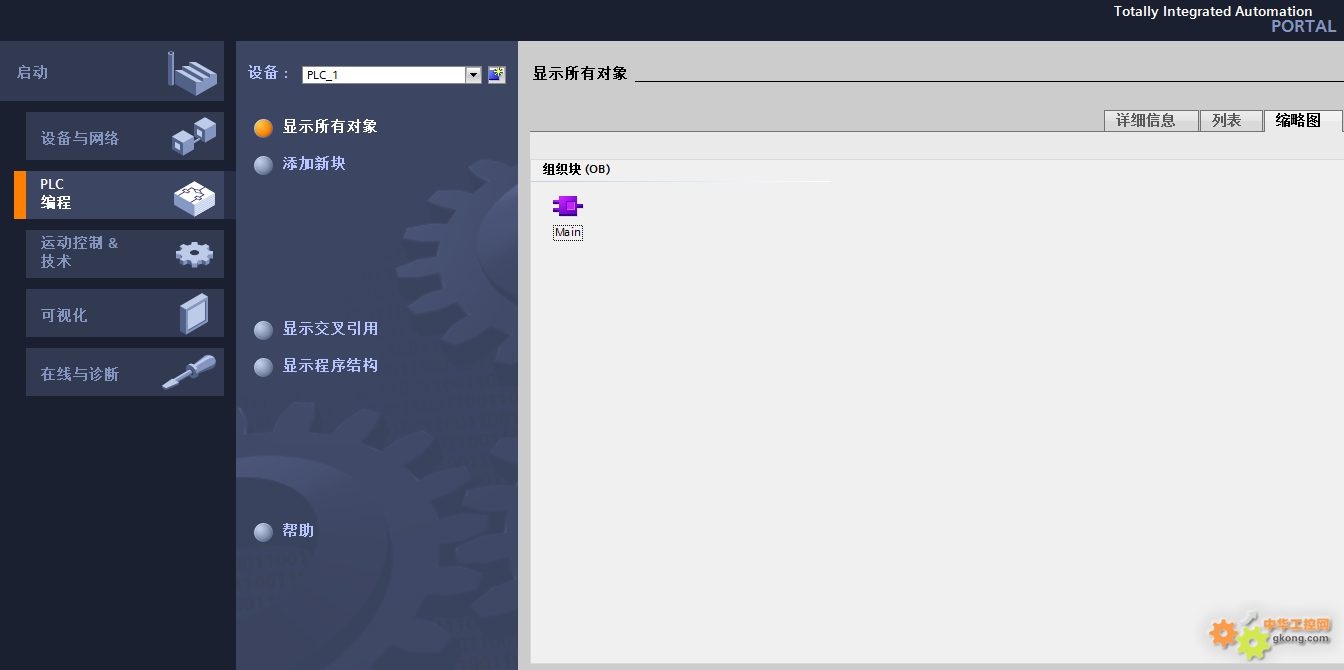Click the PLC_1 device selection field
Screen dimensions: 1344x670
(384, 75)
